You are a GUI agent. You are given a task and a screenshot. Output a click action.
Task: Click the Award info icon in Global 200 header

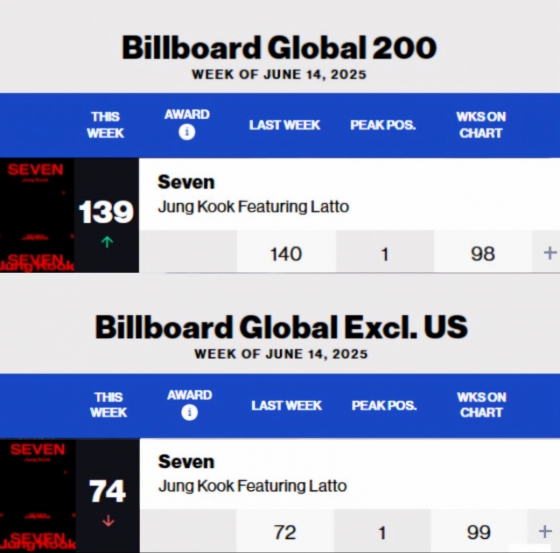187,132
